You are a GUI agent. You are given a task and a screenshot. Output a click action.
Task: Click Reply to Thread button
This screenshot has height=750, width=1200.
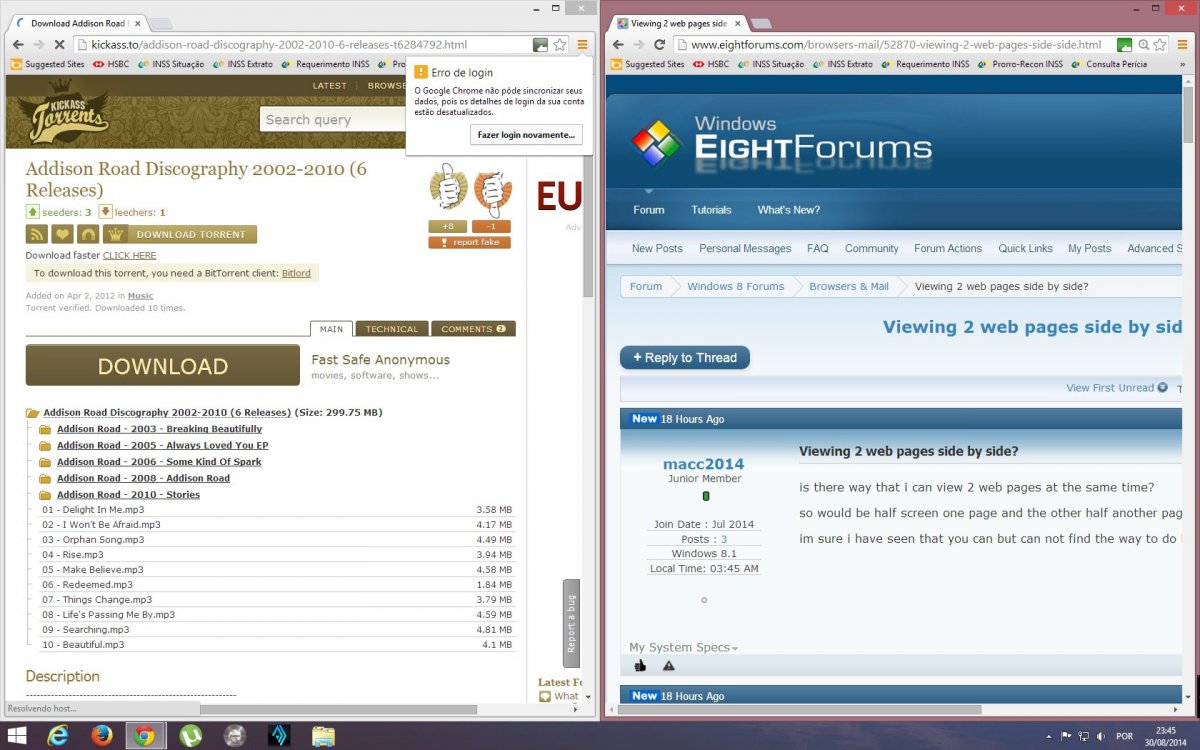click(x=685, y=357)
